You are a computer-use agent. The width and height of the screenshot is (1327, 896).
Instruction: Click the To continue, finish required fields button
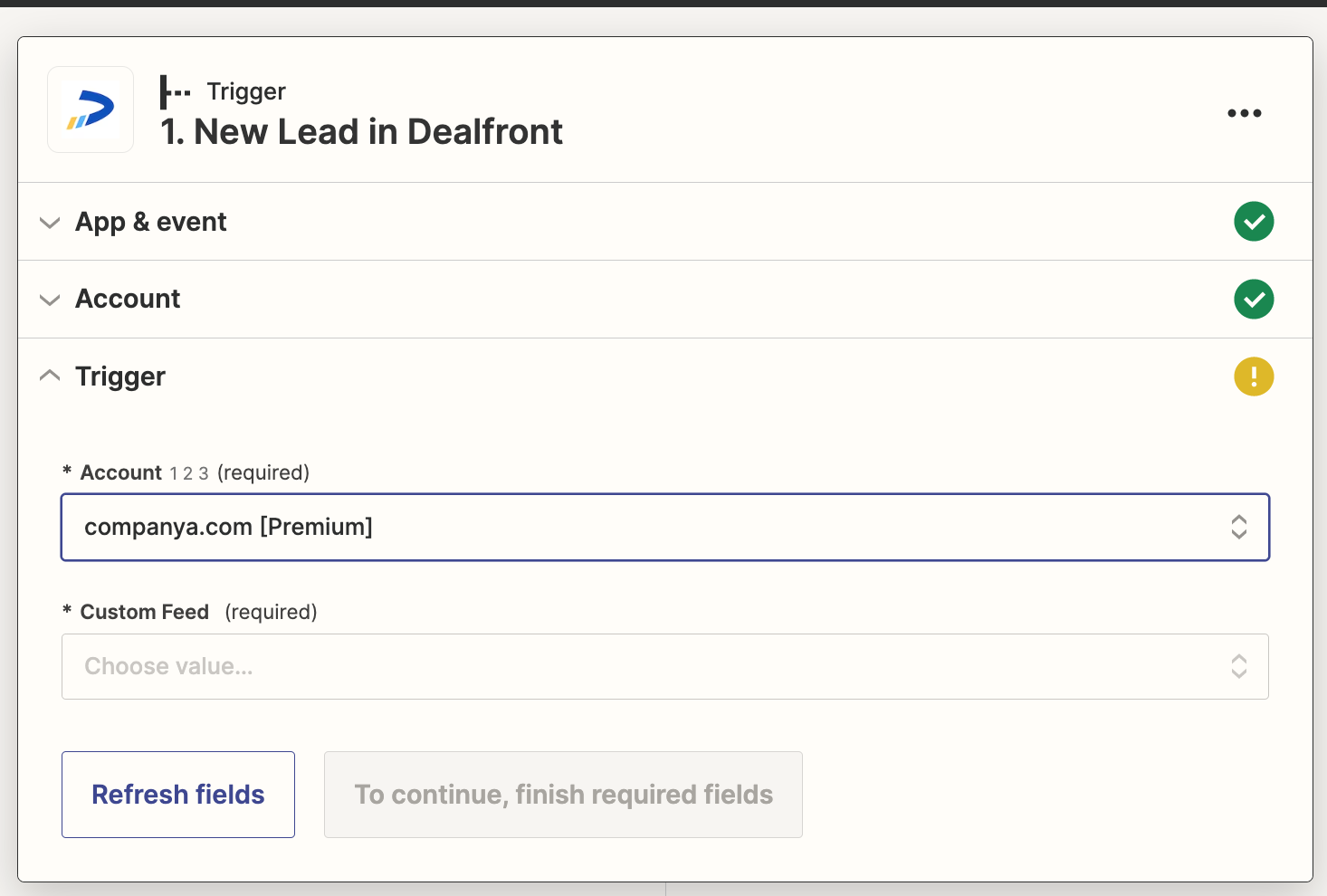(x=563, y=794)
